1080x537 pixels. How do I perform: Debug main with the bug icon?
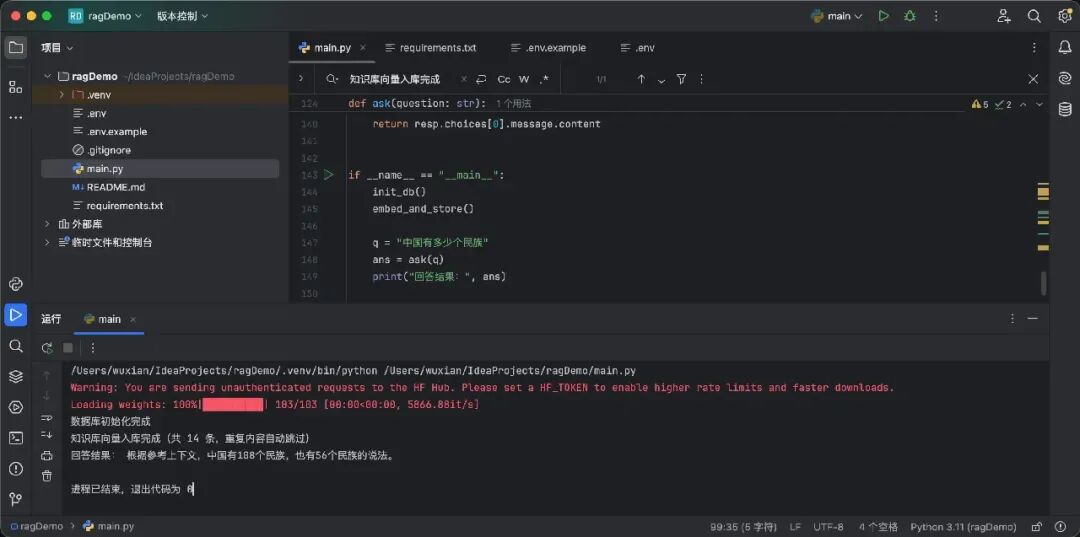pos(910,16)
